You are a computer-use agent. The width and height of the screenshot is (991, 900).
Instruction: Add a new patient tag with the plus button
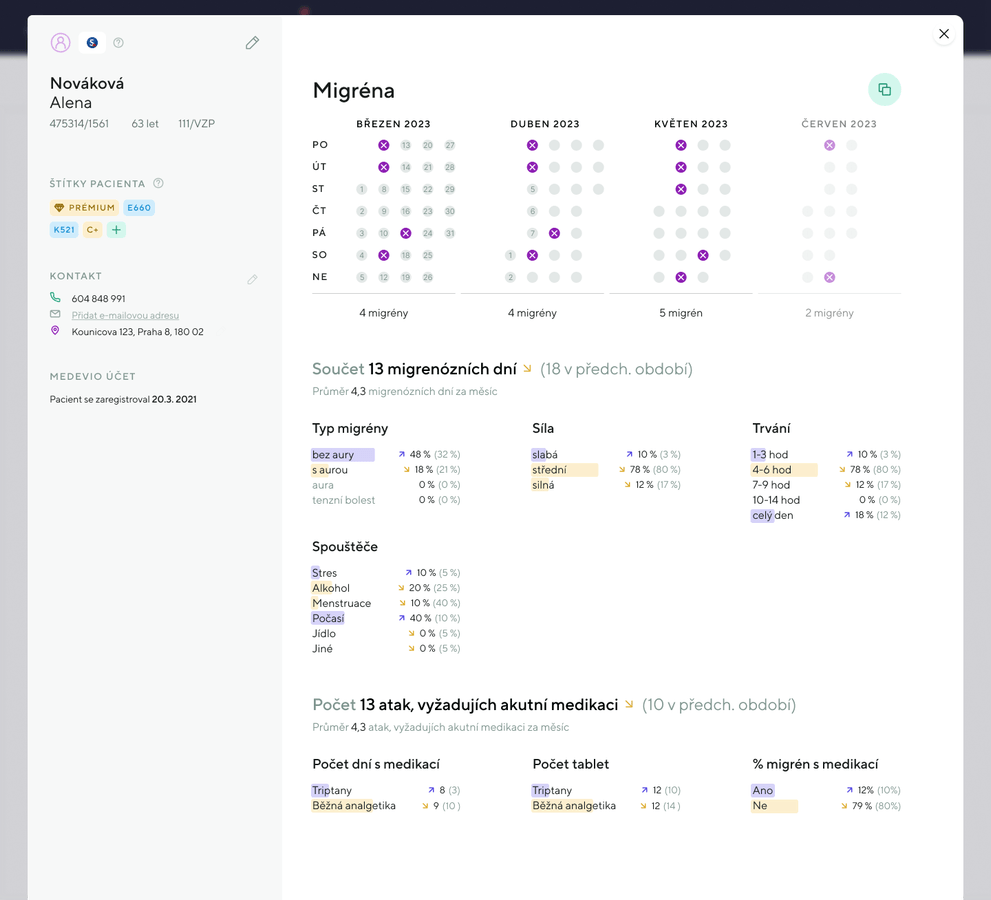pyautogui.click(x=115, y=230)
